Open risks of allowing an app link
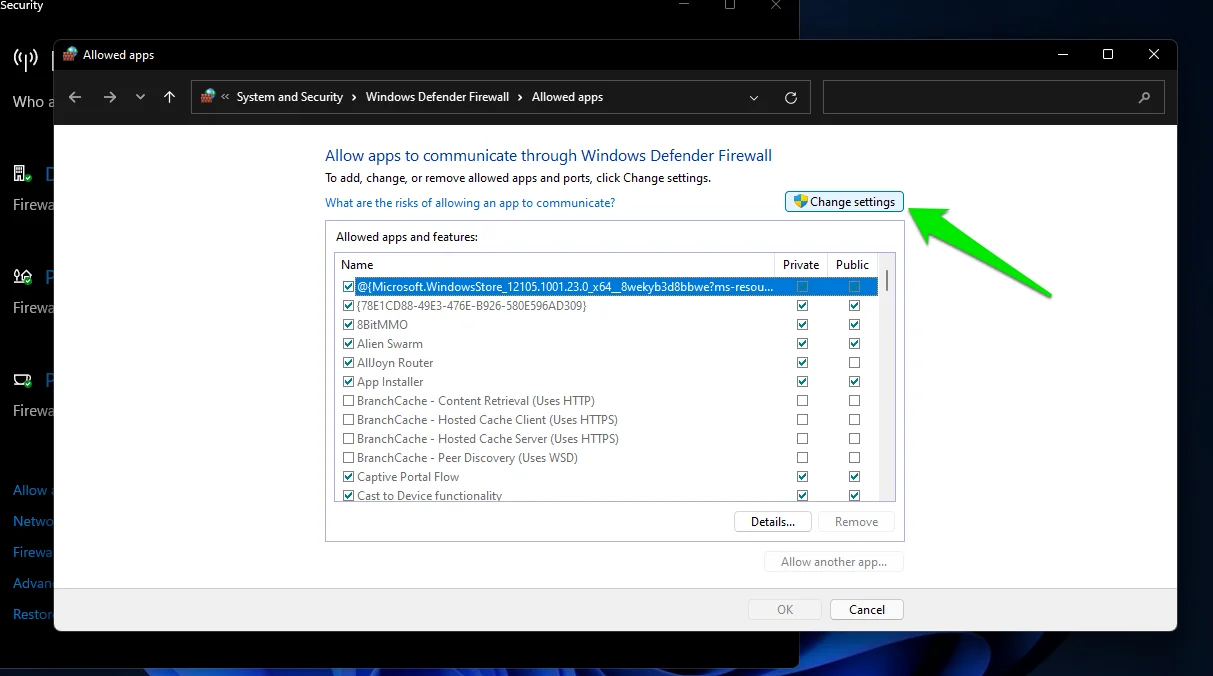Image resolution: width=1213 pixels, height=676 pixels. tap(470, 203)
